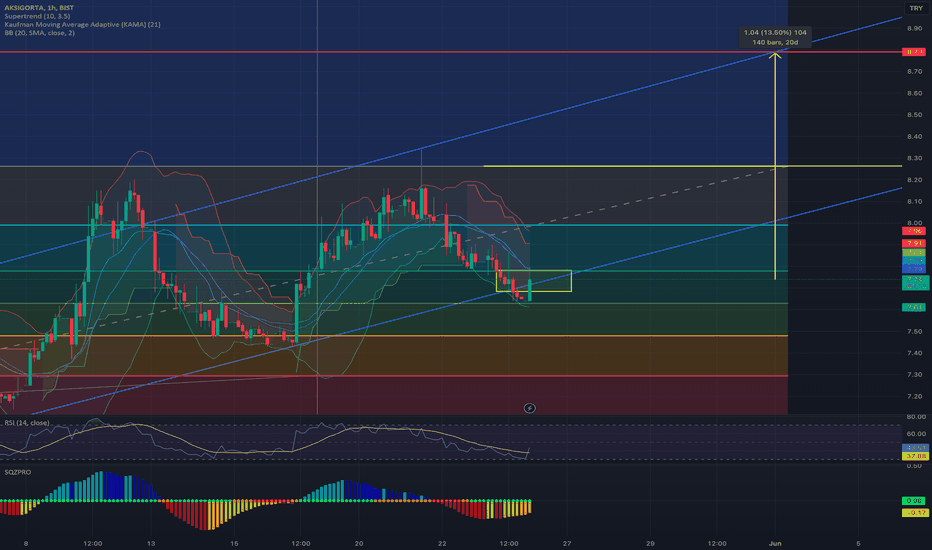This screenshot has width=932, height=550.
Task: Click the yellow 37.08 RSI value tag
Action: 915,456
